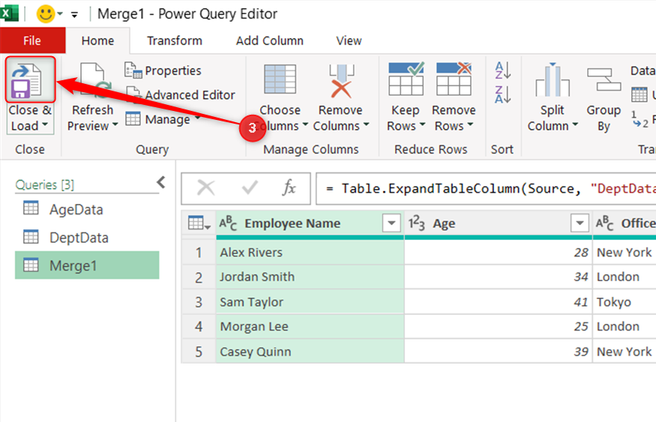Select cell Casey Quinn
Image resolution: width=656 pixels, height=422 pixels.
tap(310, 351)
